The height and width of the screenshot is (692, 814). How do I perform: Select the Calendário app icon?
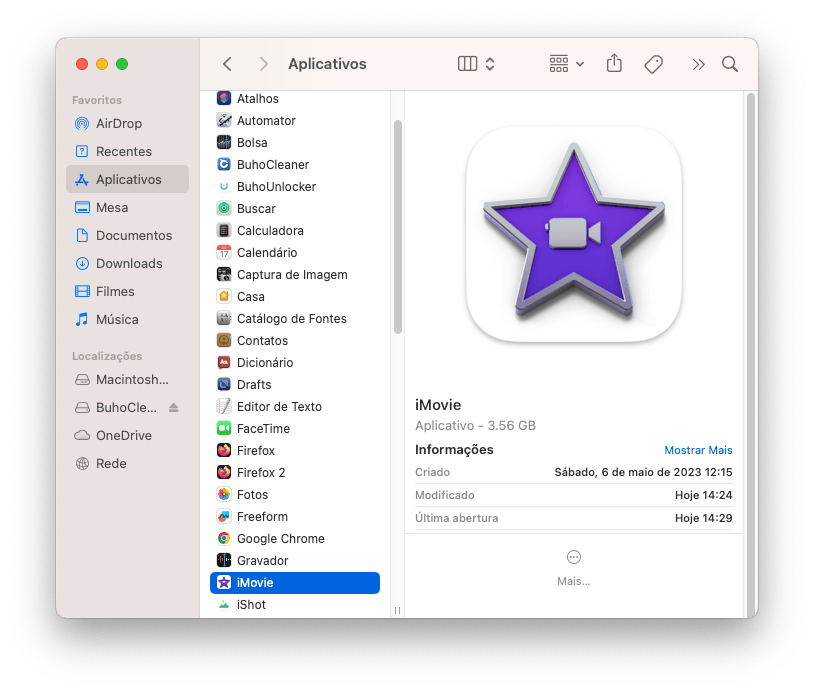pos(224,252)
